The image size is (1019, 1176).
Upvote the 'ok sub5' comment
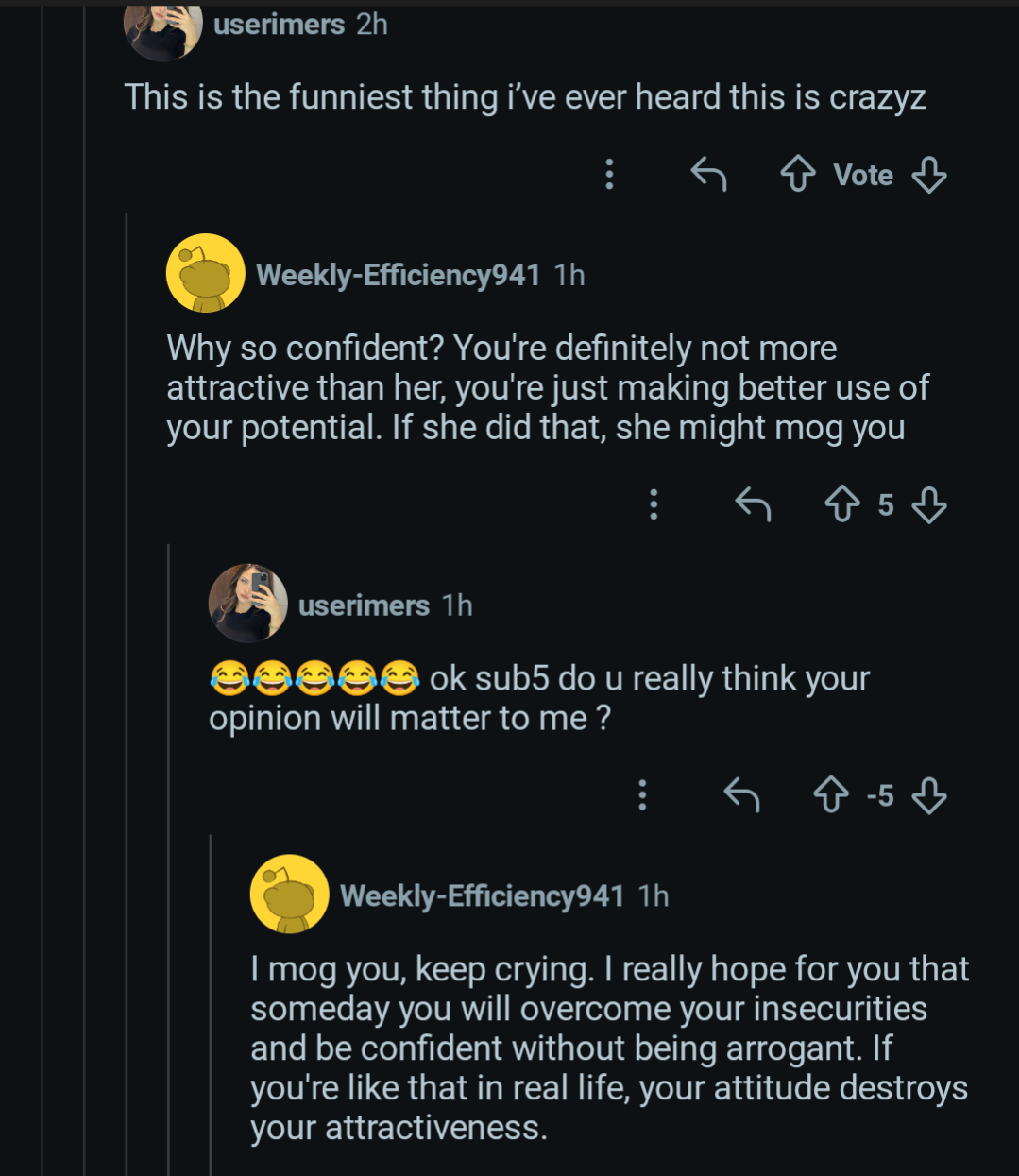click(831, 795)
